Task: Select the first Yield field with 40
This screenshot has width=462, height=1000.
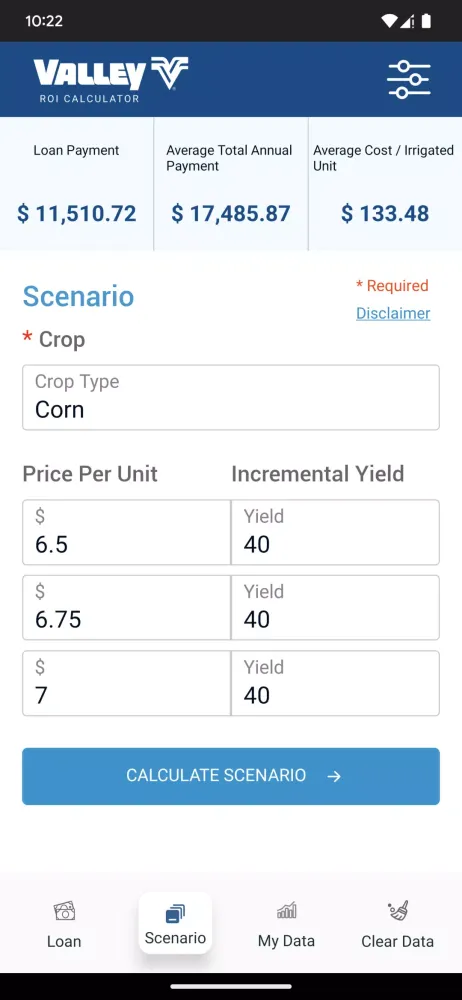Action: (335, 533)
